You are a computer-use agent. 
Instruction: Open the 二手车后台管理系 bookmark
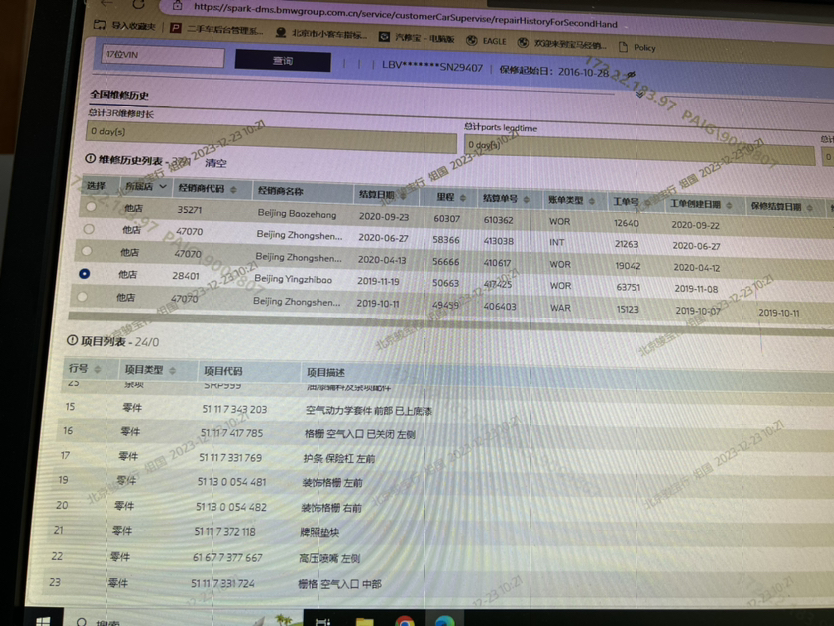point(217,29)
